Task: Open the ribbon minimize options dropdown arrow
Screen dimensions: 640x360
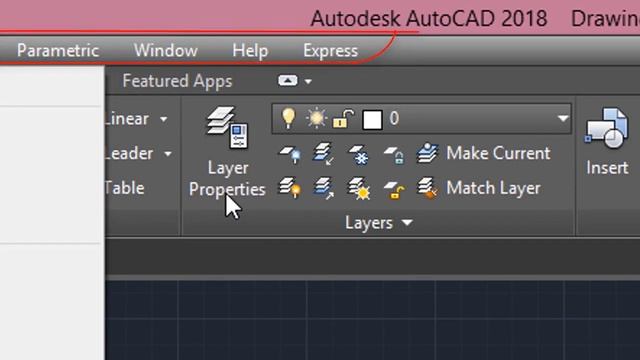Action: (x=308, y=81)
